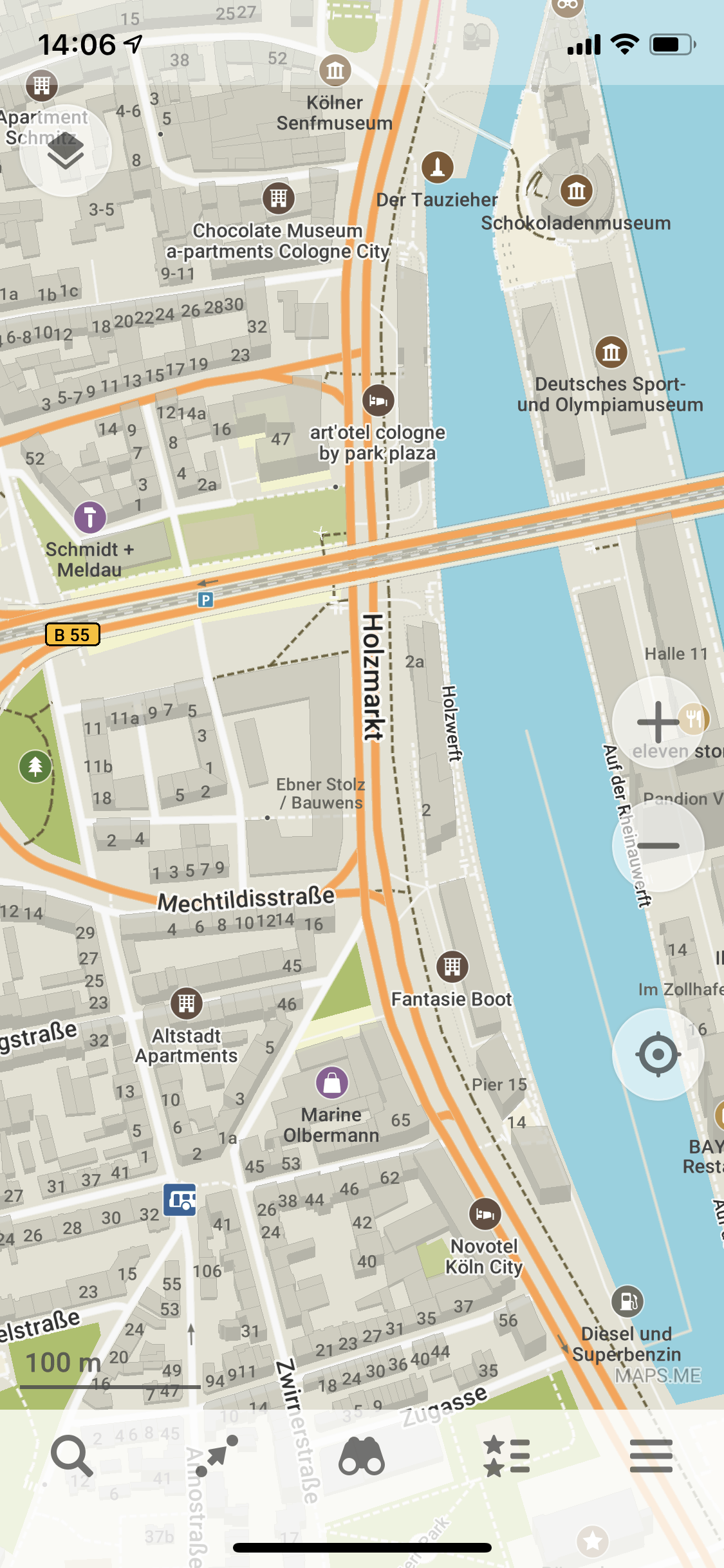Select Kölner Senfmuseum marker
This screenshot has height=1568, width=724.
[x=335, y=70]
